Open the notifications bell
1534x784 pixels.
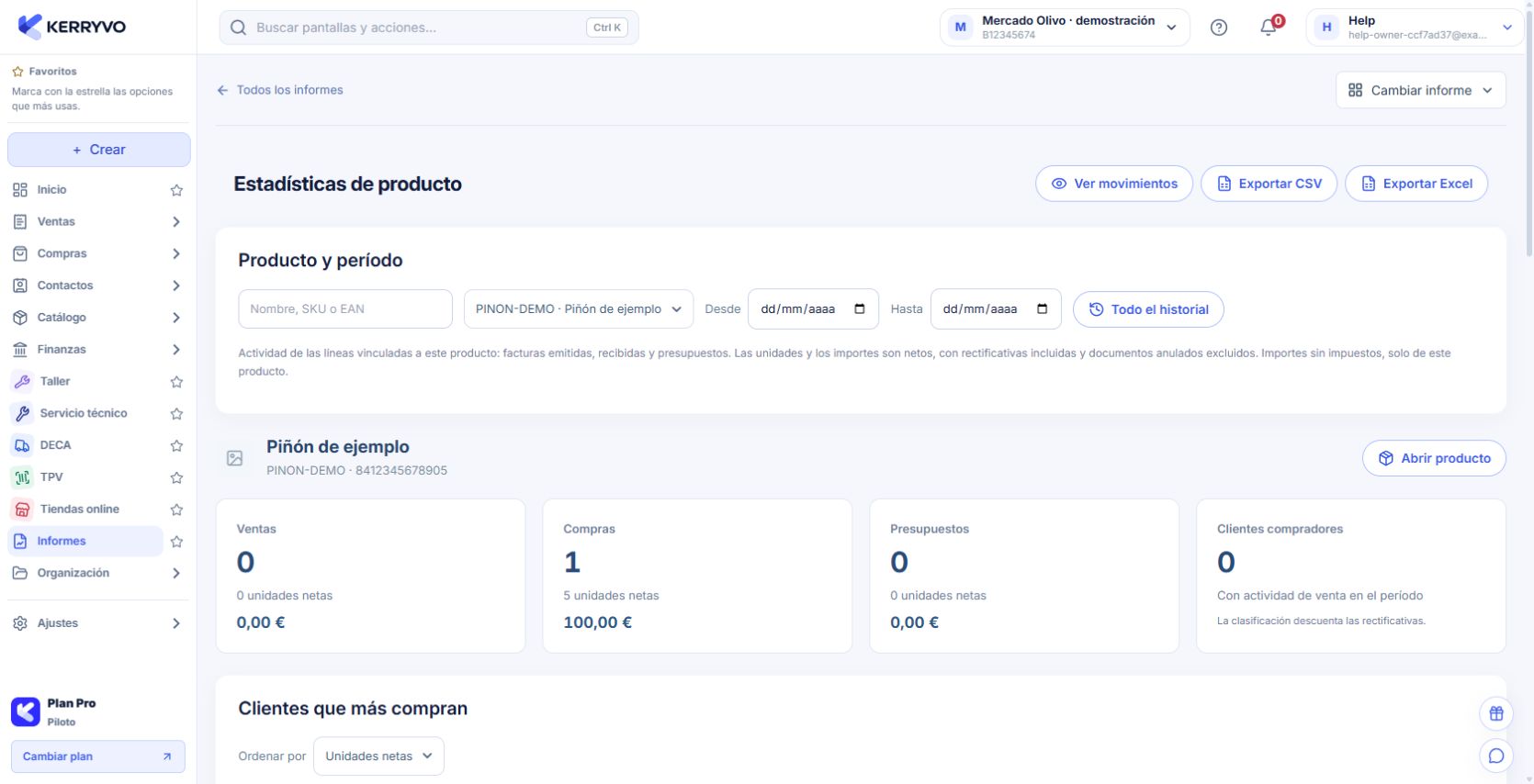point(1269,28)
